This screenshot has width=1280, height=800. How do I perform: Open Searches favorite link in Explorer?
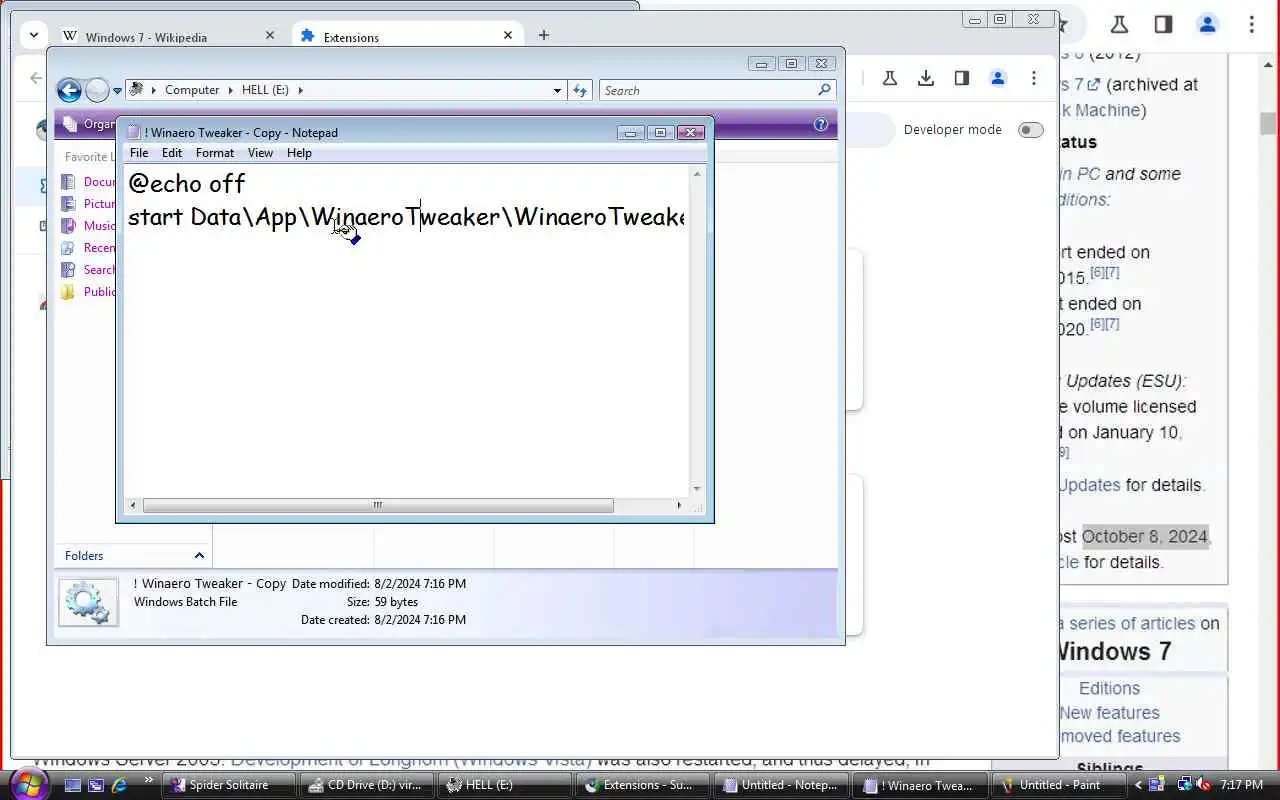(88, 270)
